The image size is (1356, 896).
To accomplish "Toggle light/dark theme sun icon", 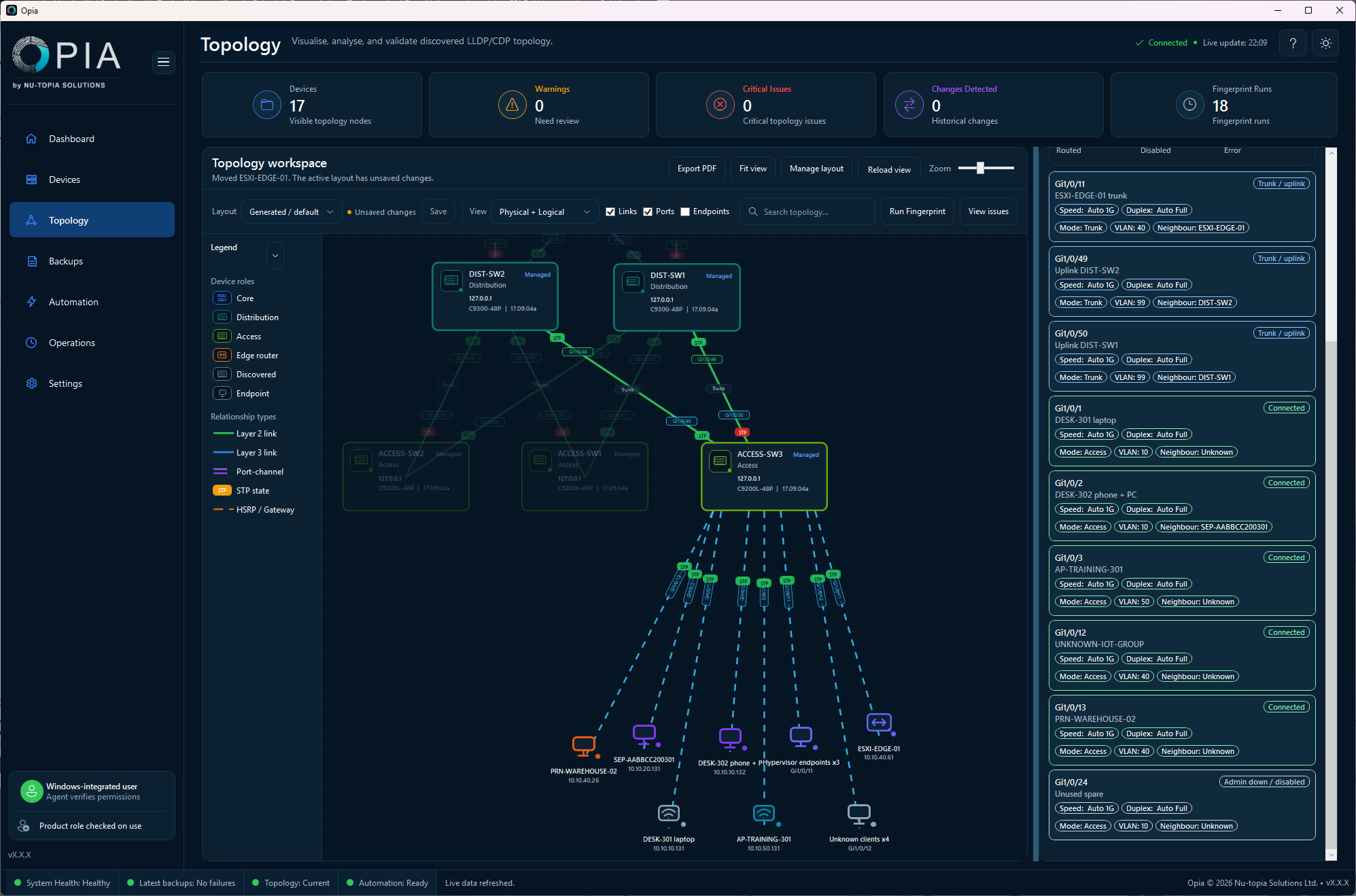I will point(1325,43).
